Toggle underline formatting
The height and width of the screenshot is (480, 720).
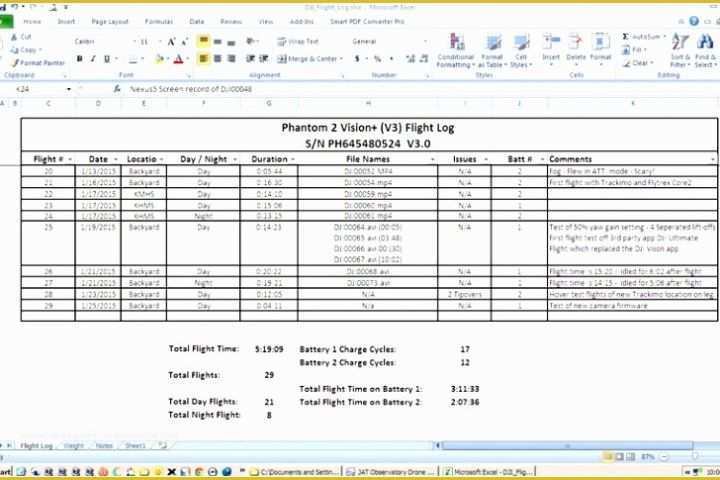pos(107,59)
